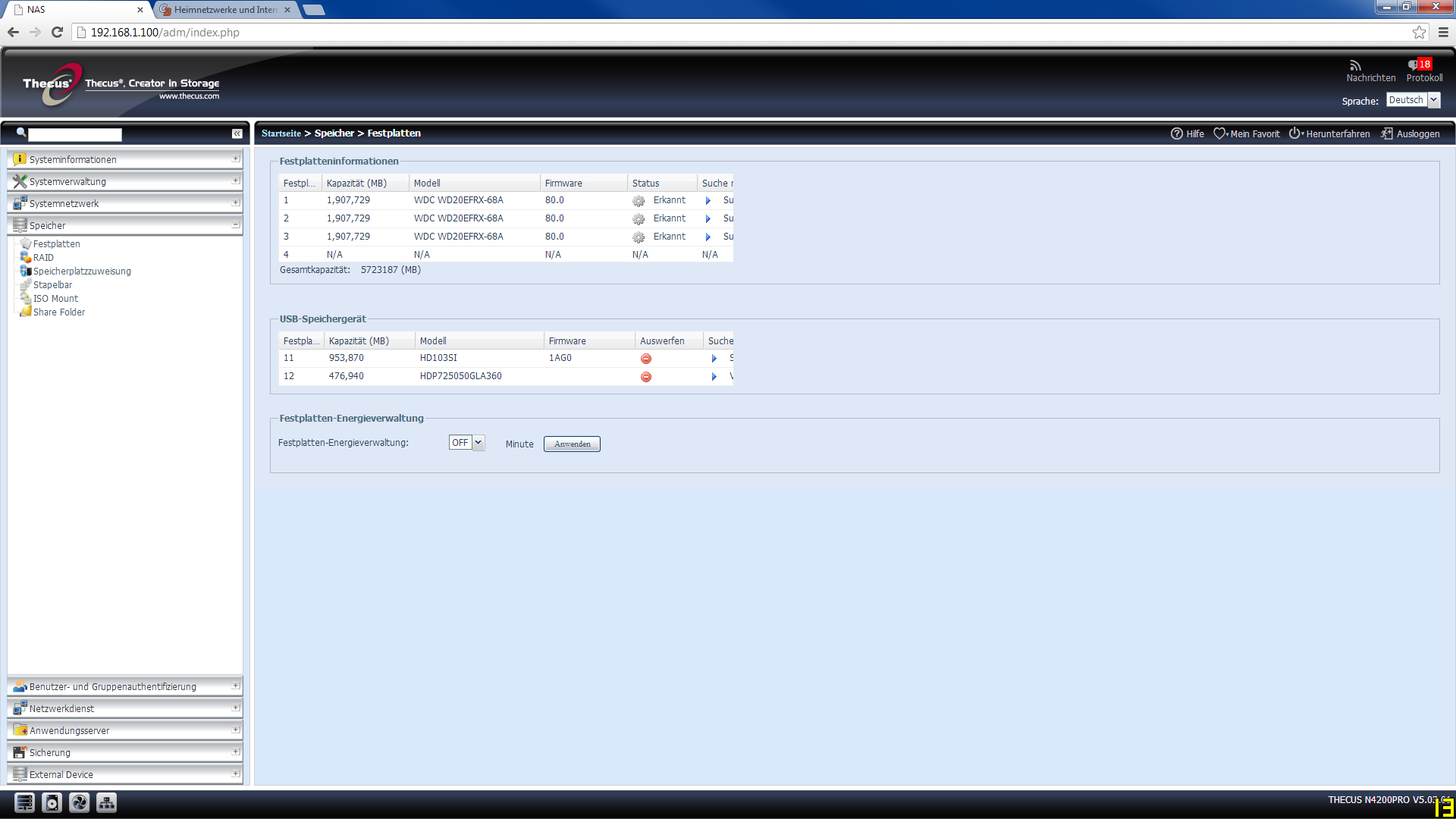The image size is (1456, 819).
Task: Click the fan status icon in bottom bar
Action: click(80, 802)
